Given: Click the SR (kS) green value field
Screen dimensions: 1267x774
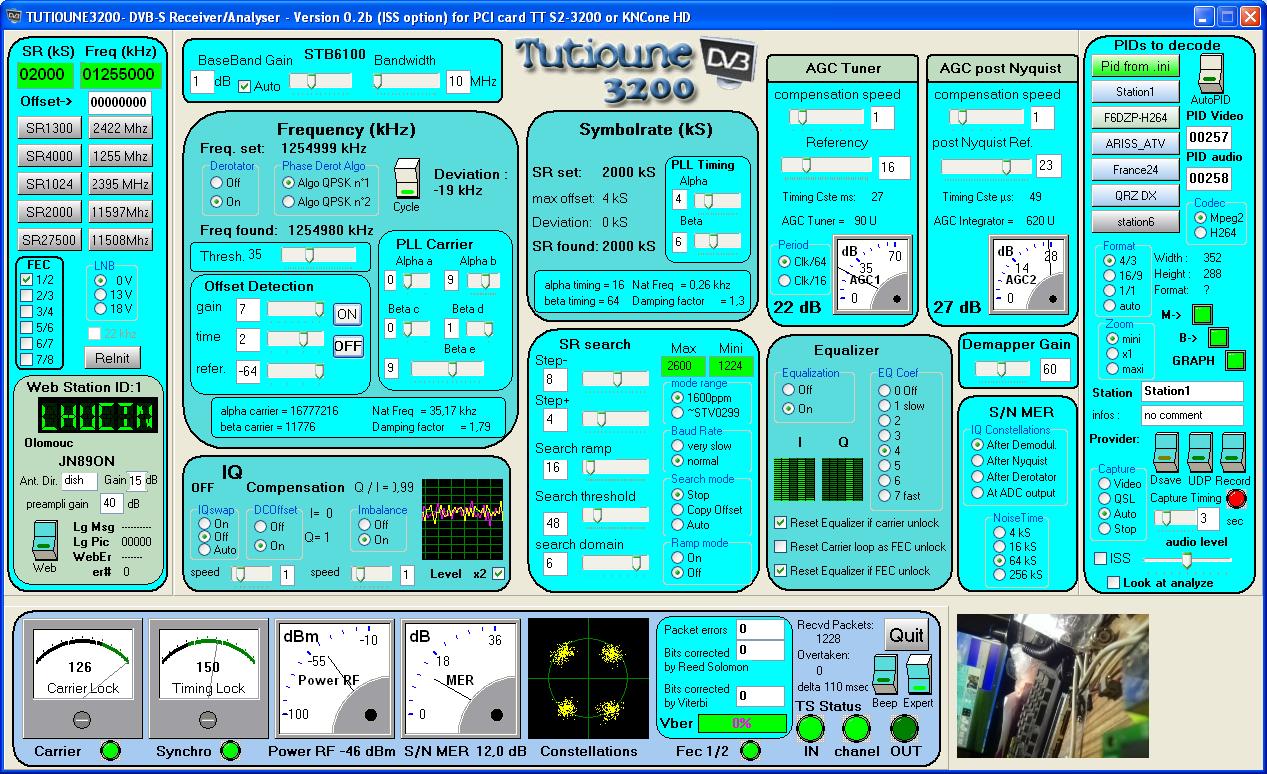Looking at the screenshot, I should tap(45, 74).
